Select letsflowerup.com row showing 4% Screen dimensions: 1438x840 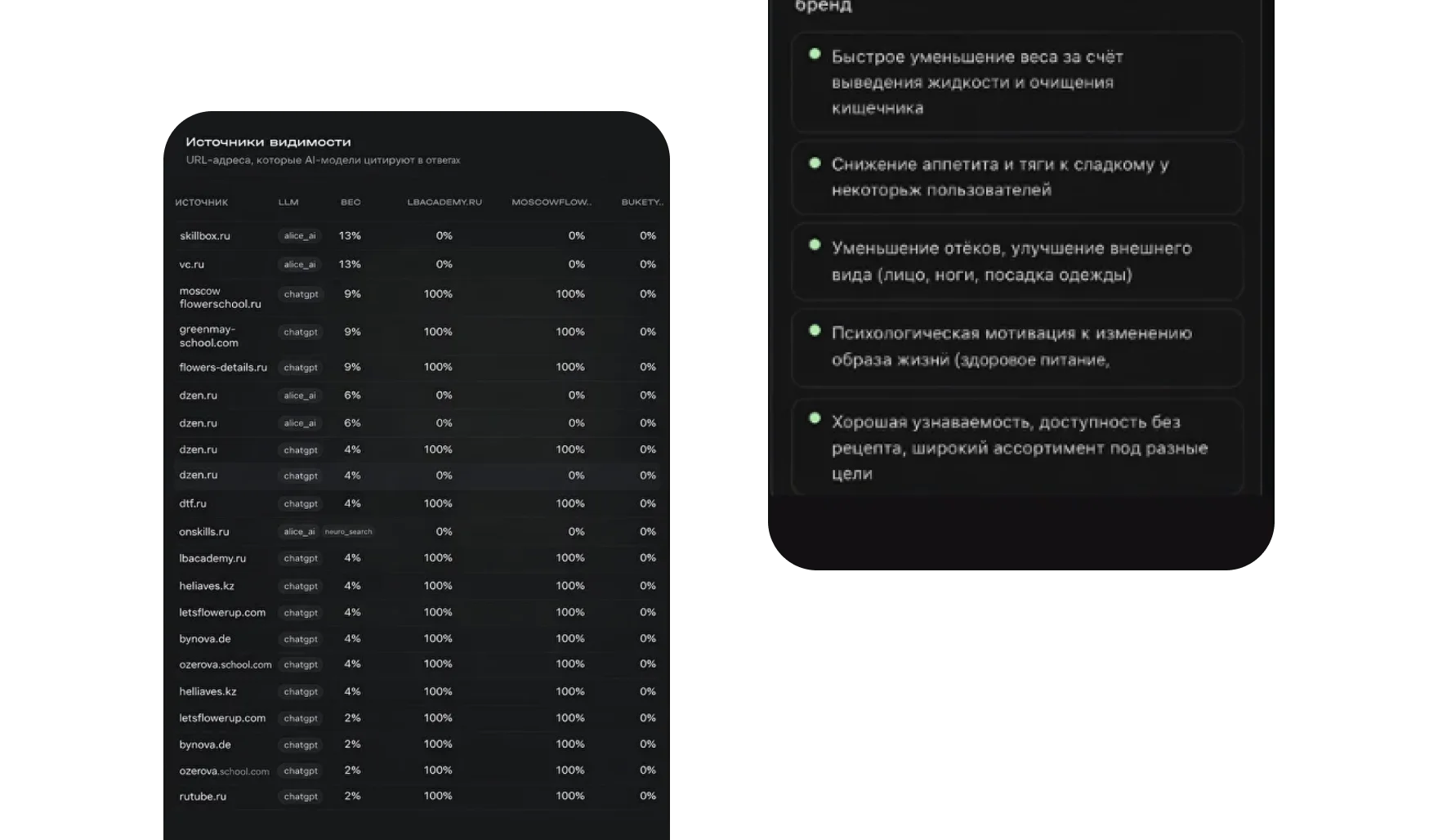click(x=418, y=613)
